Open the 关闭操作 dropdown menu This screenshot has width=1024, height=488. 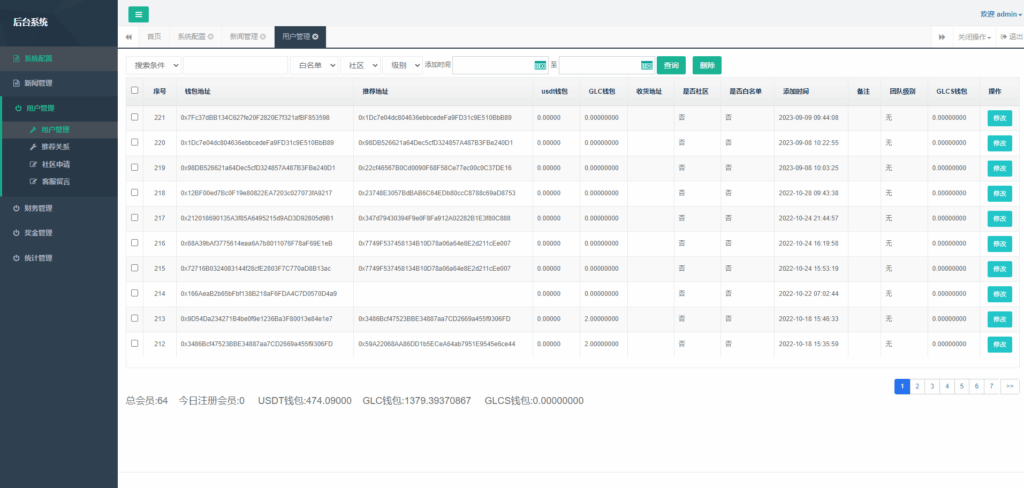(975, 37)
